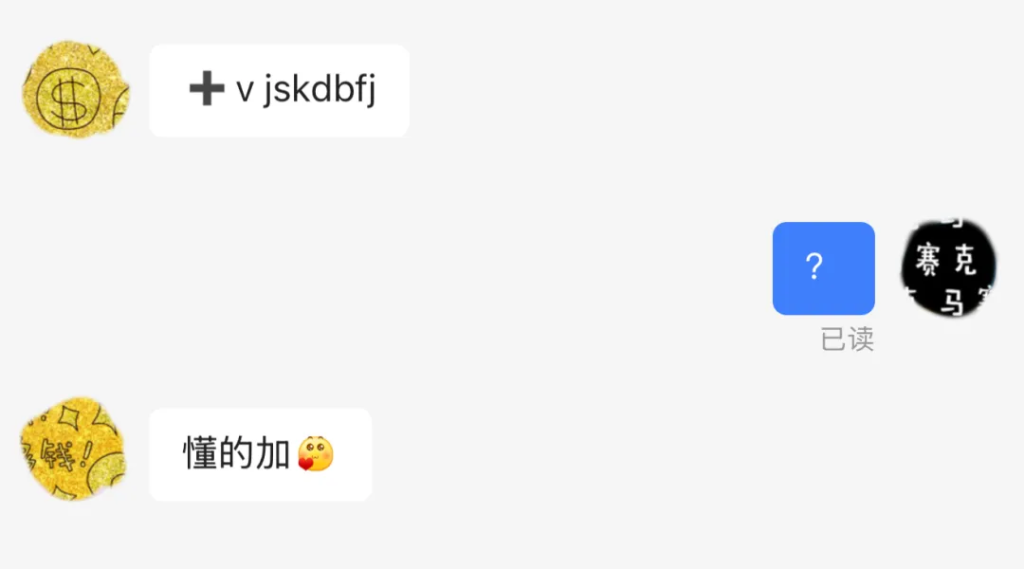Click the 钱 character on lower avatar
Screen dimensions: 1024x569
click(x=59, y=453)
